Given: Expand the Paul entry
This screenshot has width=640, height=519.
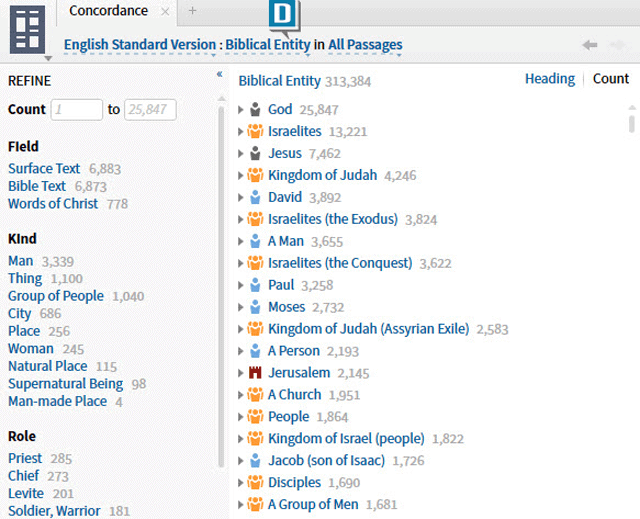Looking at the screenshot, I should point(240,286).
